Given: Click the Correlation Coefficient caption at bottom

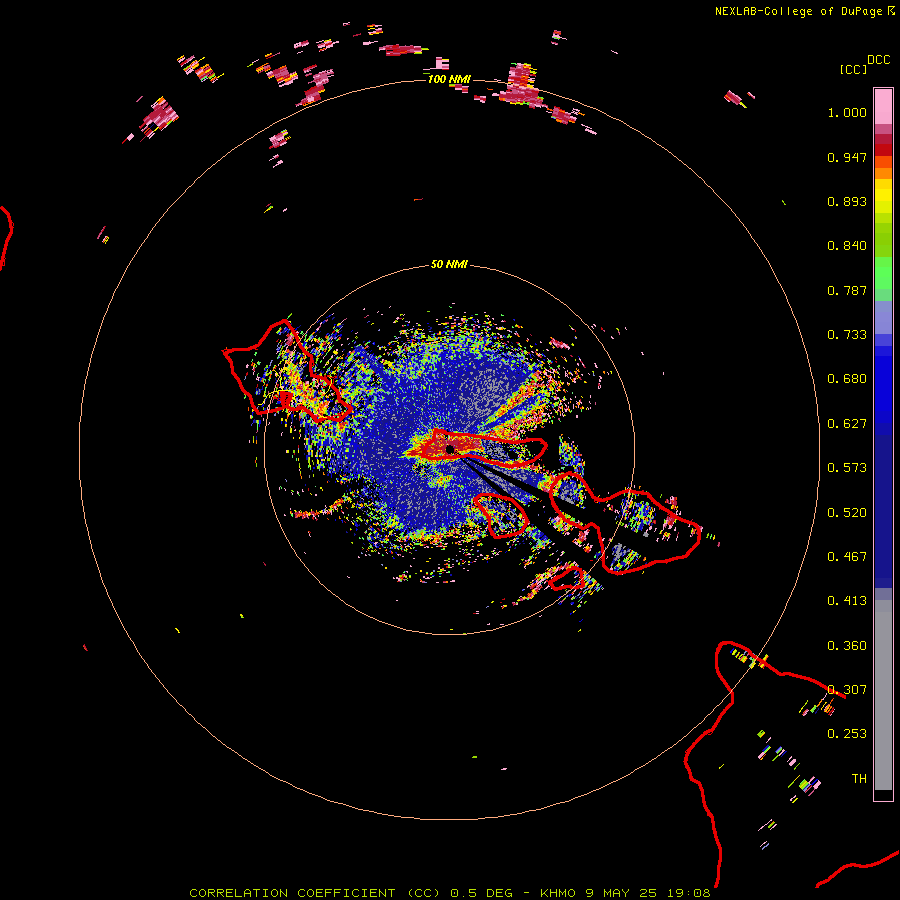Looking at the screenshot, I should pyautogui.click(x=450, y=893).
